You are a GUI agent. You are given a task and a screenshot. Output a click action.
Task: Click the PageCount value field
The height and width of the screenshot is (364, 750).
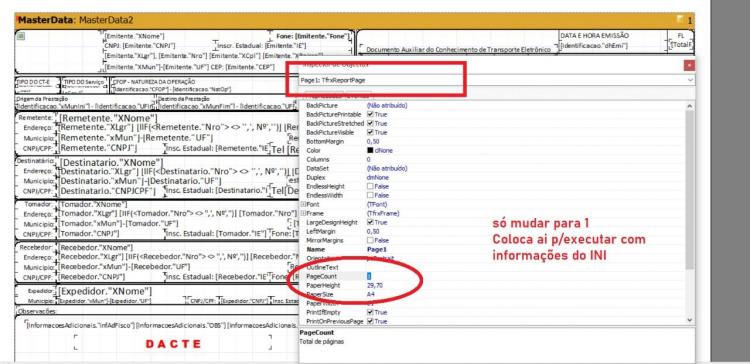(x=525, y=276)
